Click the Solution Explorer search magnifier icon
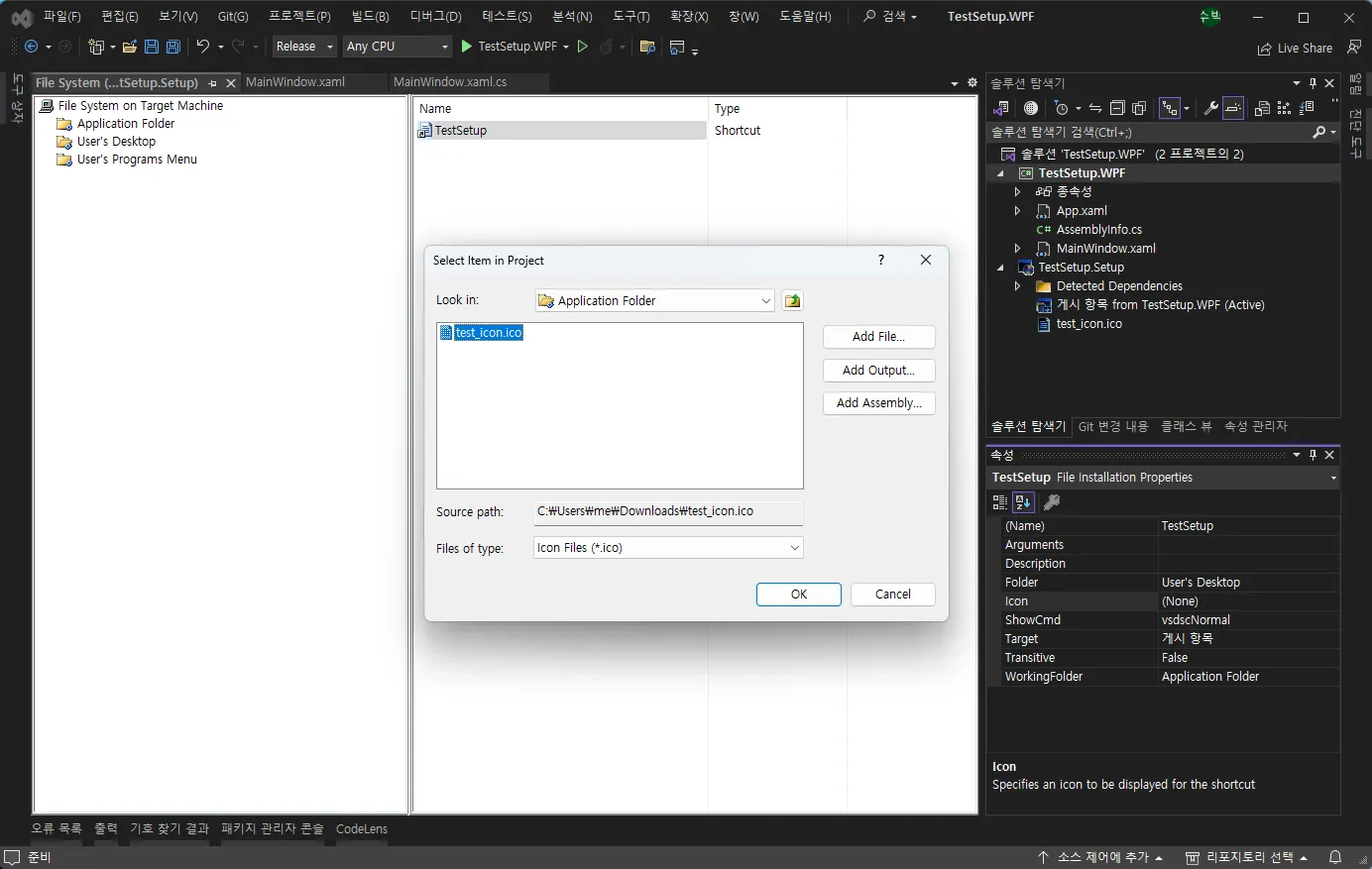Viewport: 1372px width, 869px height. pyautogui.click(x=1318, y=132)
